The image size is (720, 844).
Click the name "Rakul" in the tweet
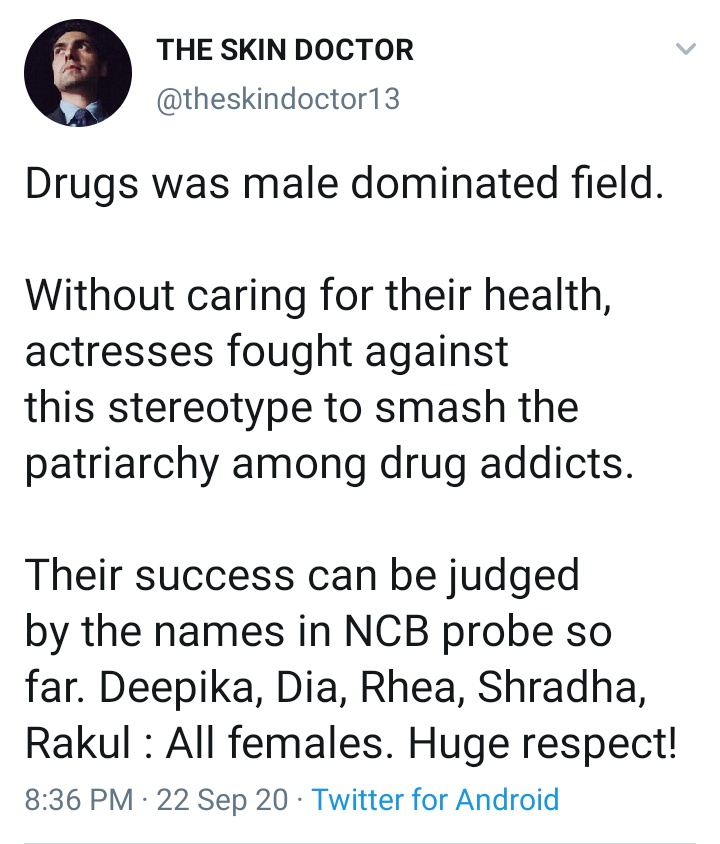tap(76, 743)
